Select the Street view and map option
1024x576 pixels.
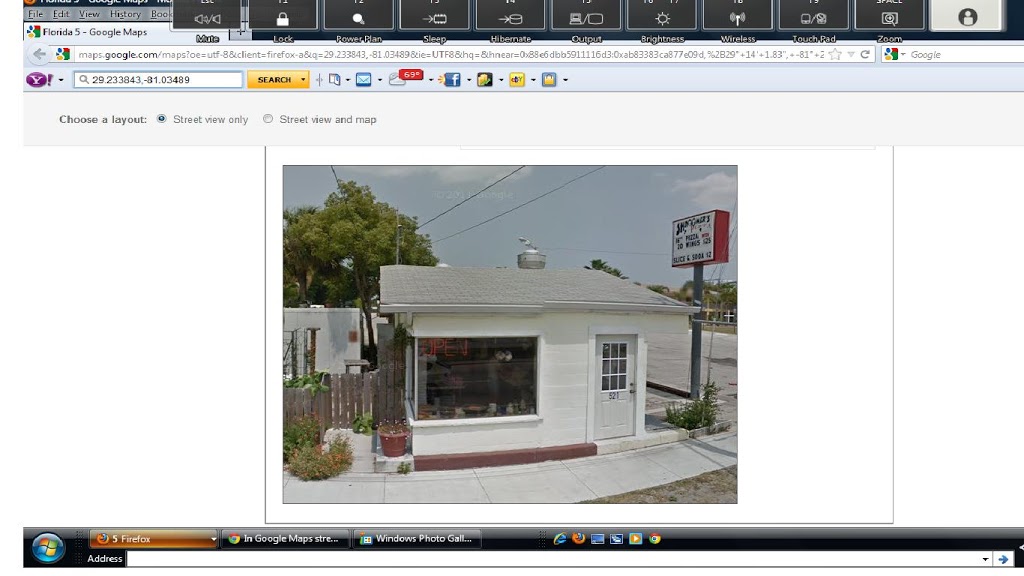[x=268, y=119]
